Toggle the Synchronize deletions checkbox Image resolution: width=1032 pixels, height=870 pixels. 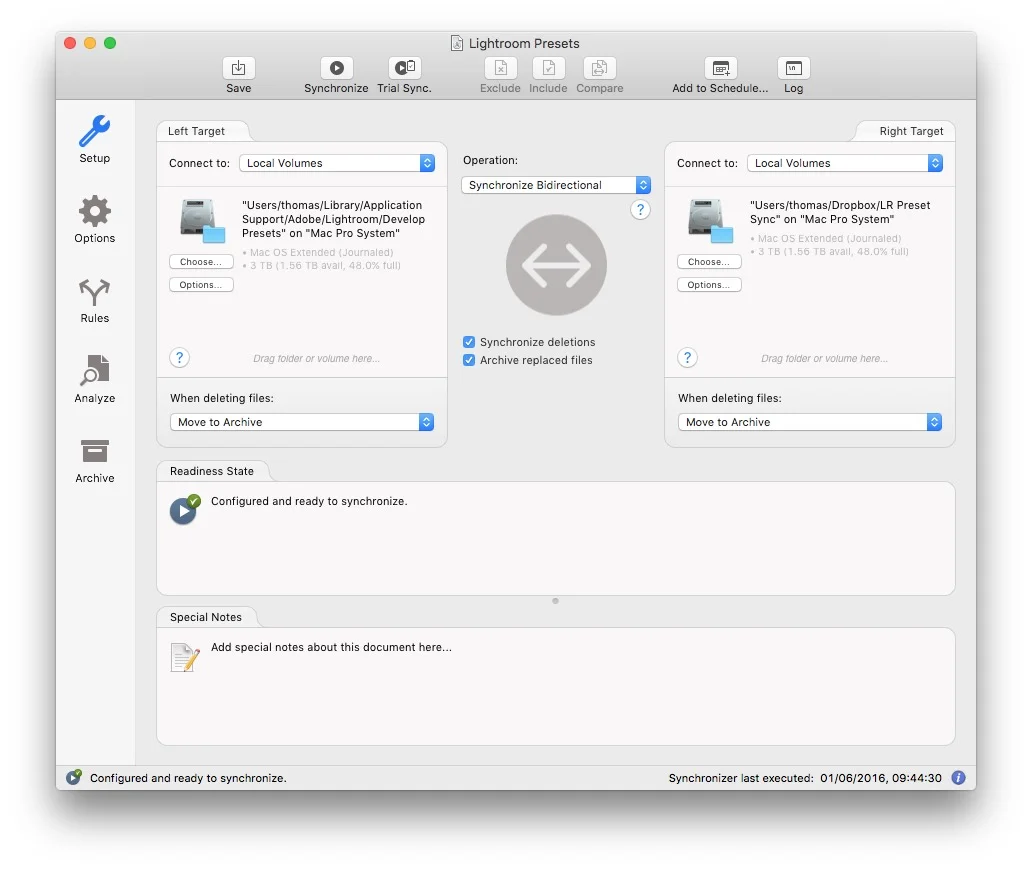pos(469,342)
